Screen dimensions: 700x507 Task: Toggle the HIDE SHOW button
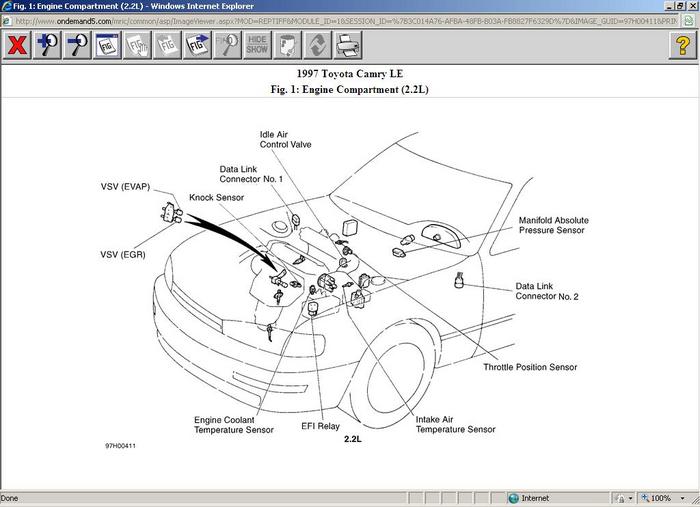(x=257, y=45)
